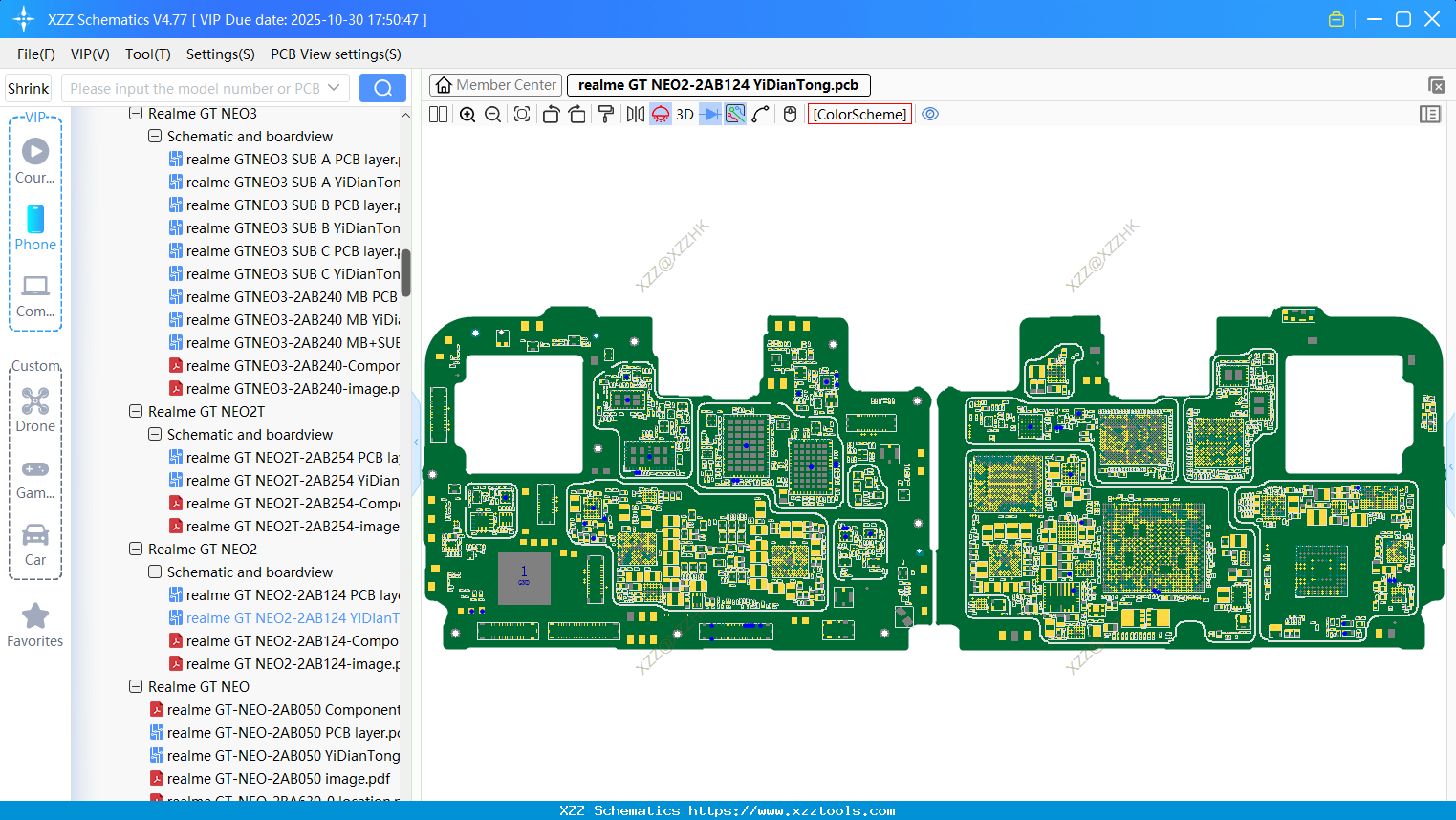The height and width of the screenshot is (820, 1456).
Task: Open the Tool(T) menu
Action: point(147,54)
